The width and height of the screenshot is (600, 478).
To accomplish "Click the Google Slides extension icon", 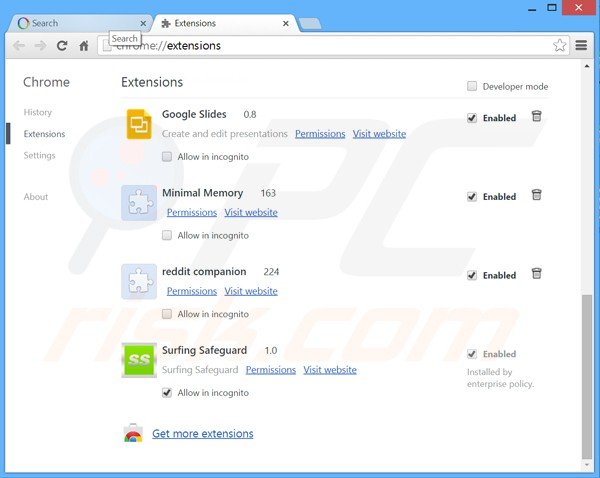I will [x=139, y=124].
